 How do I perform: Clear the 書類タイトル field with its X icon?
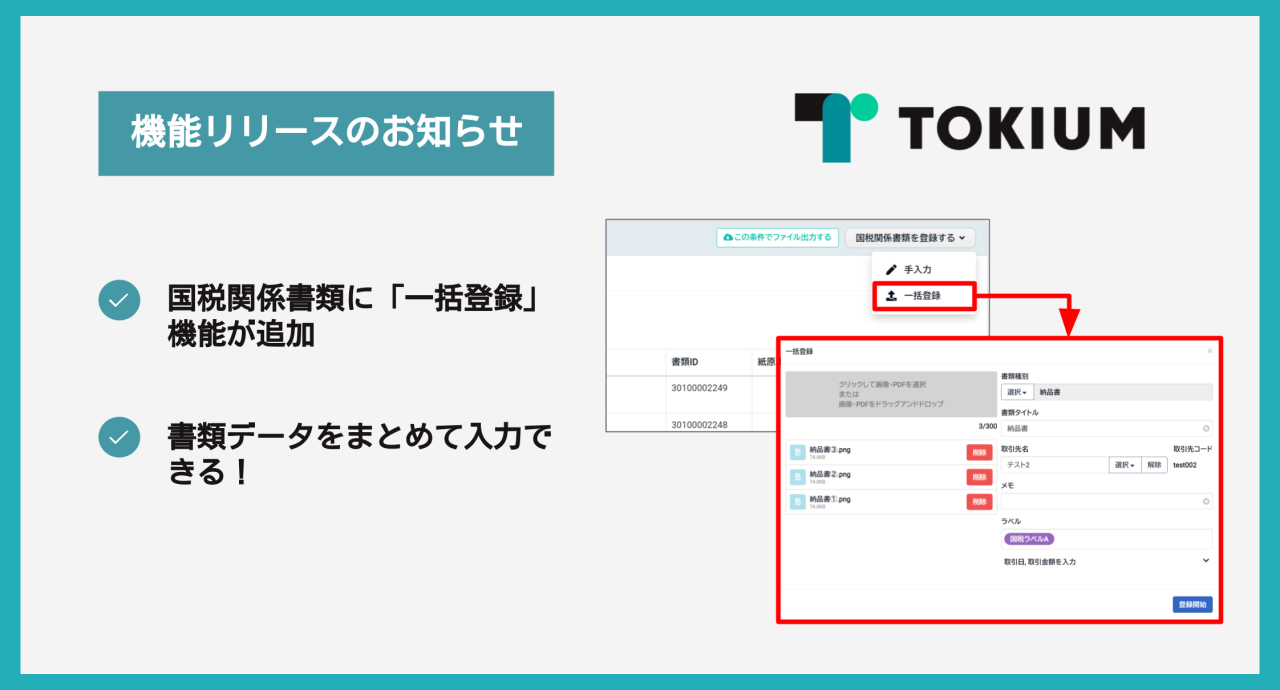click(1206, 428)
